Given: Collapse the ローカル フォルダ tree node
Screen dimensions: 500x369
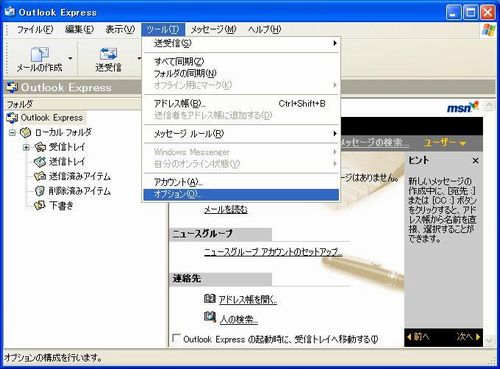Looking at the screenshot, I should [x=12, y=133].
